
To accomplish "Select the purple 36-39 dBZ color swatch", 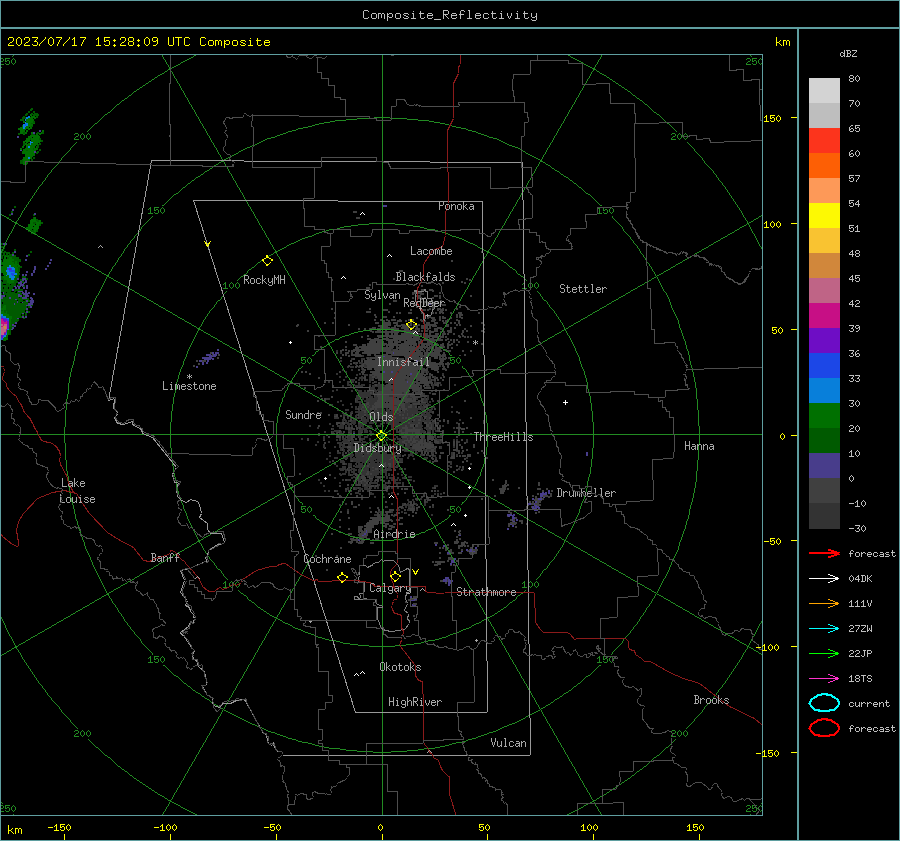I will [824, 340].
